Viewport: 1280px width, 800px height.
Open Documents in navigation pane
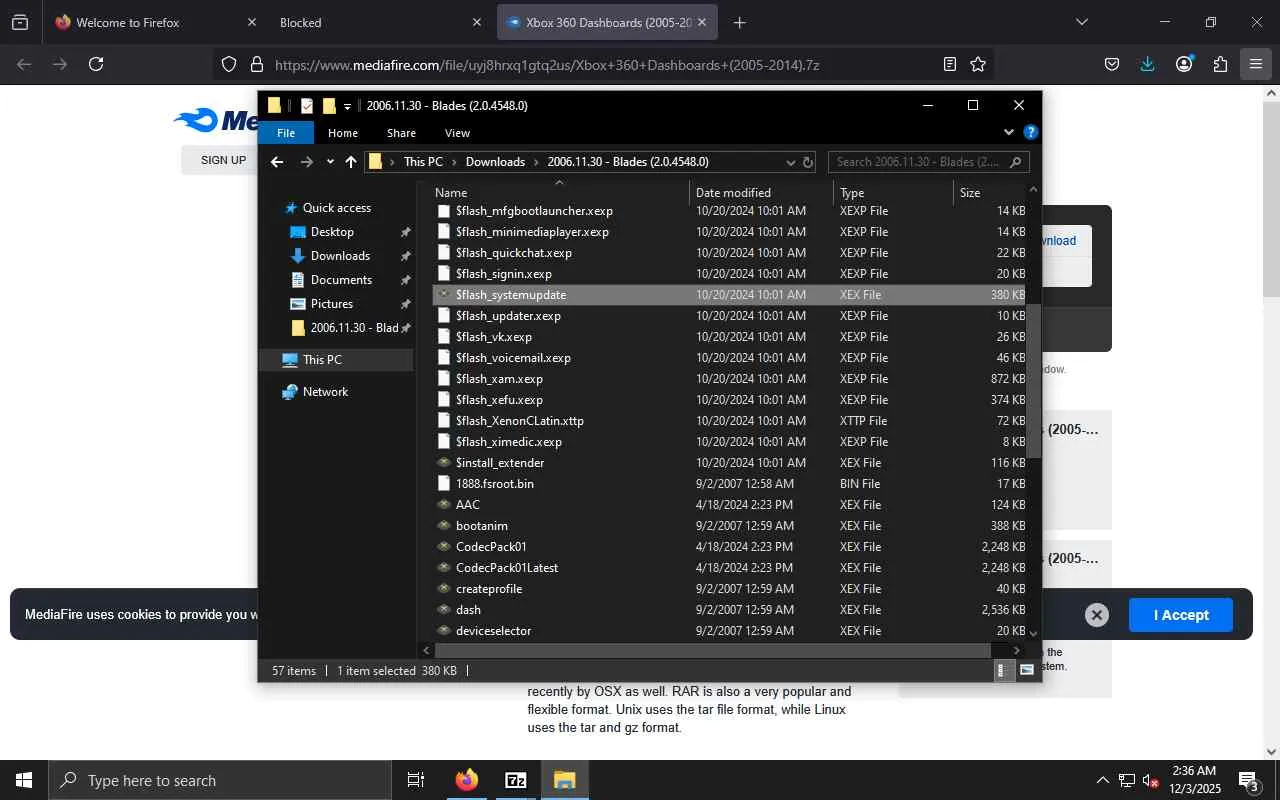point(341,280)
